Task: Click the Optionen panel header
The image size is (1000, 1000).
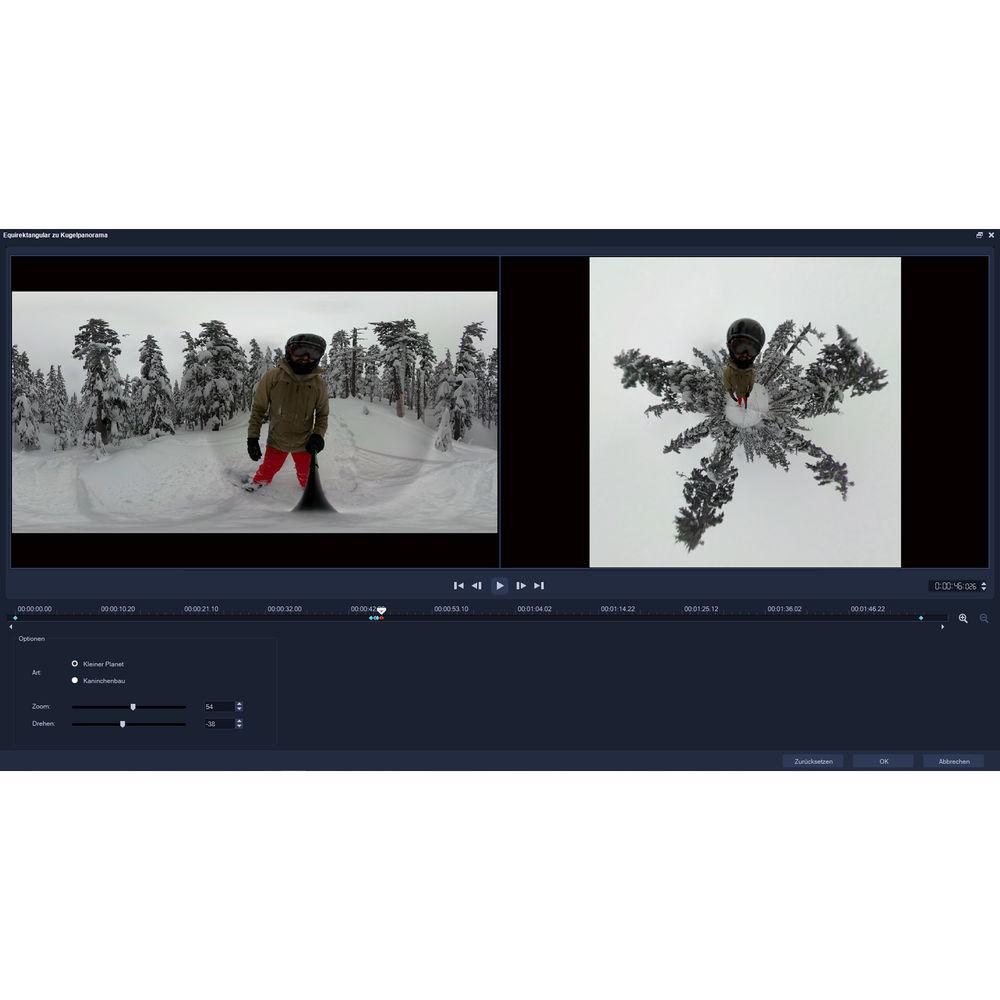Action: [x=31, y=638]
